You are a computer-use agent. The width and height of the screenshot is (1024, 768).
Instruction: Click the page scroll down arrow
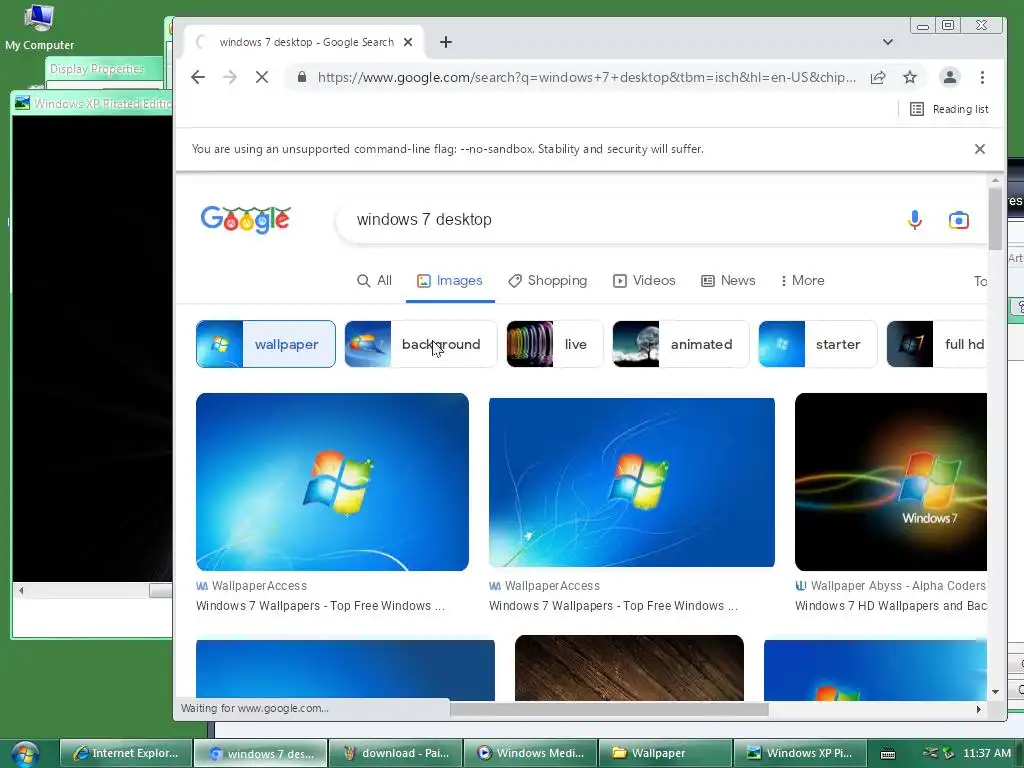point(995,692)
